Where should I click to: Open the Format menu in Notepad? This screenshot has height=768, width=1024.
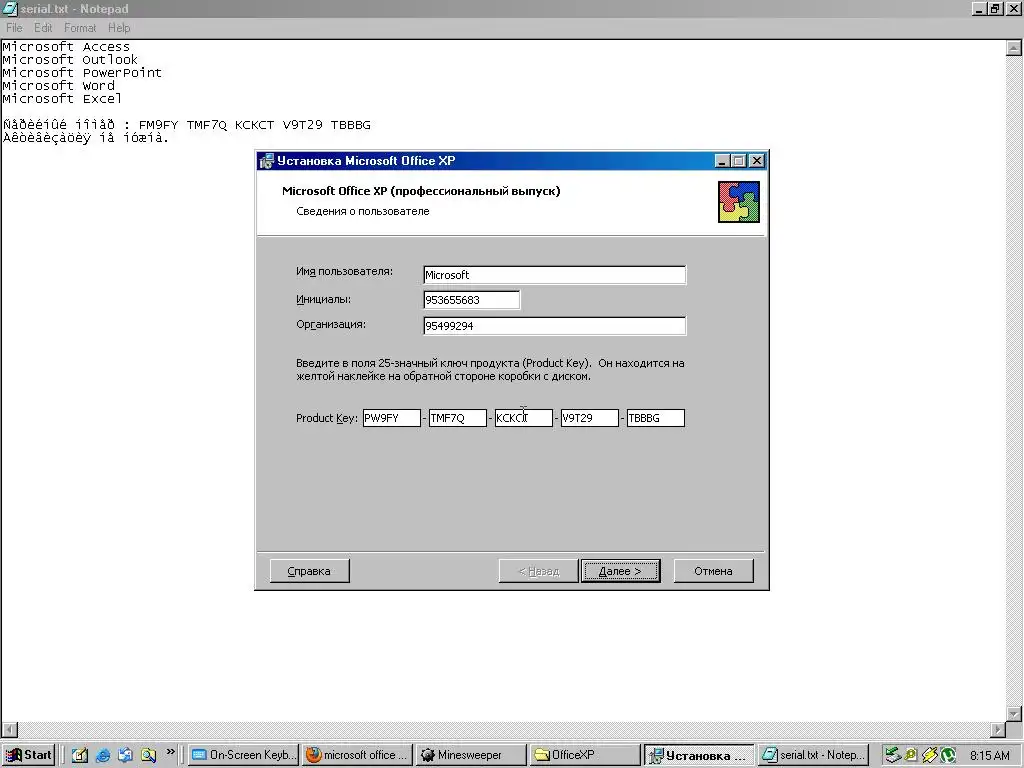coord(80,27)
